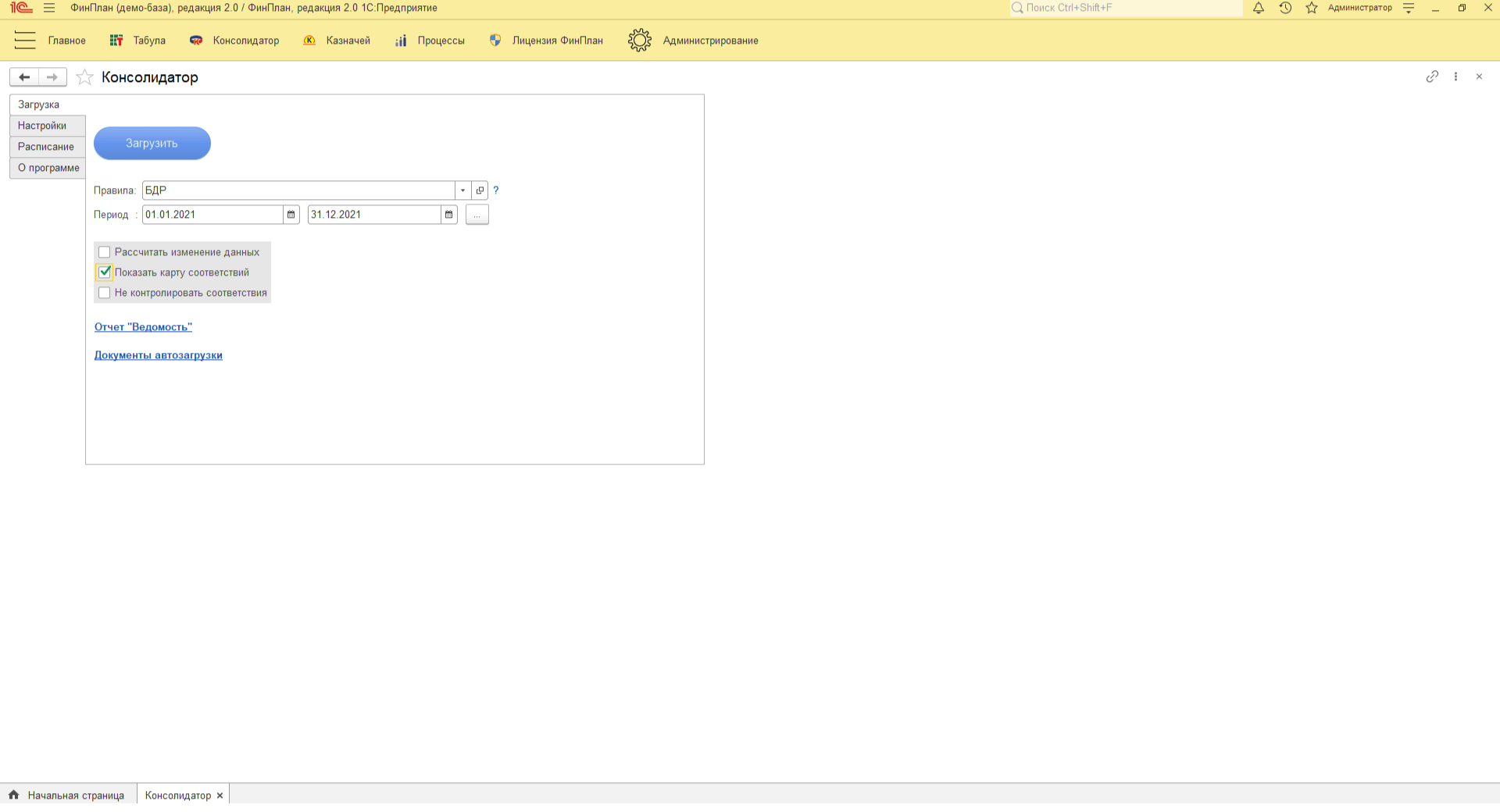Click the home icon in bottom tab bar
Screen dimensions: 1500x812
tap(13, 795)
